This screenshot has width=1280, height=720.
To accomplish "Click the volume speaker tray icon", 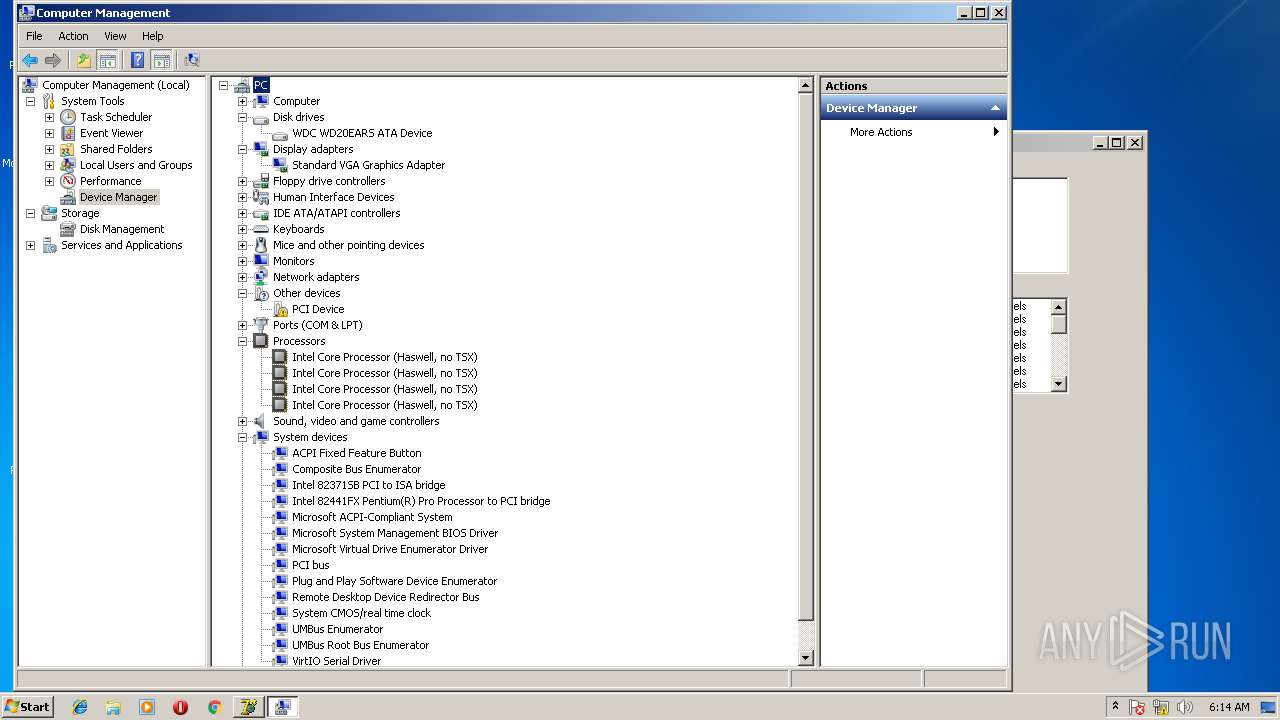I will tap(1185, 707).
